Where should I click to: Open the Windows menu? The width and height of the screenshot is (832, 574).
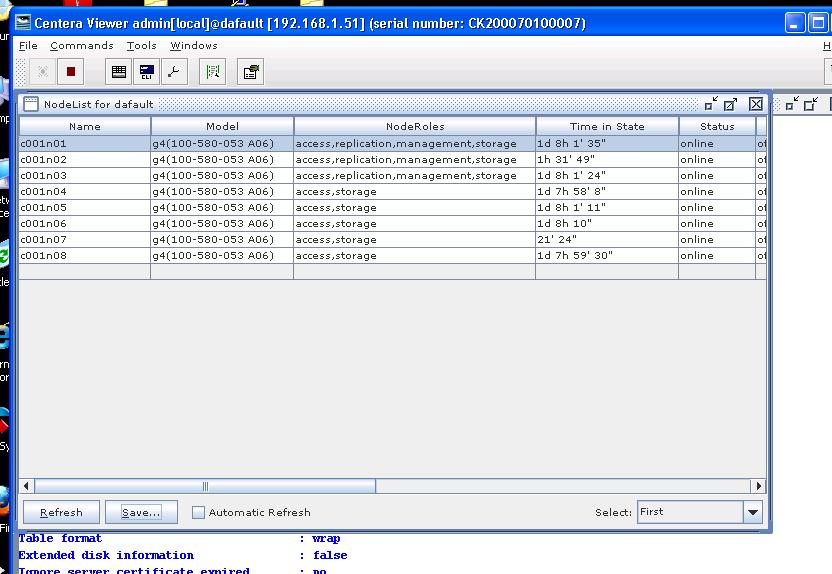[194, 46]
